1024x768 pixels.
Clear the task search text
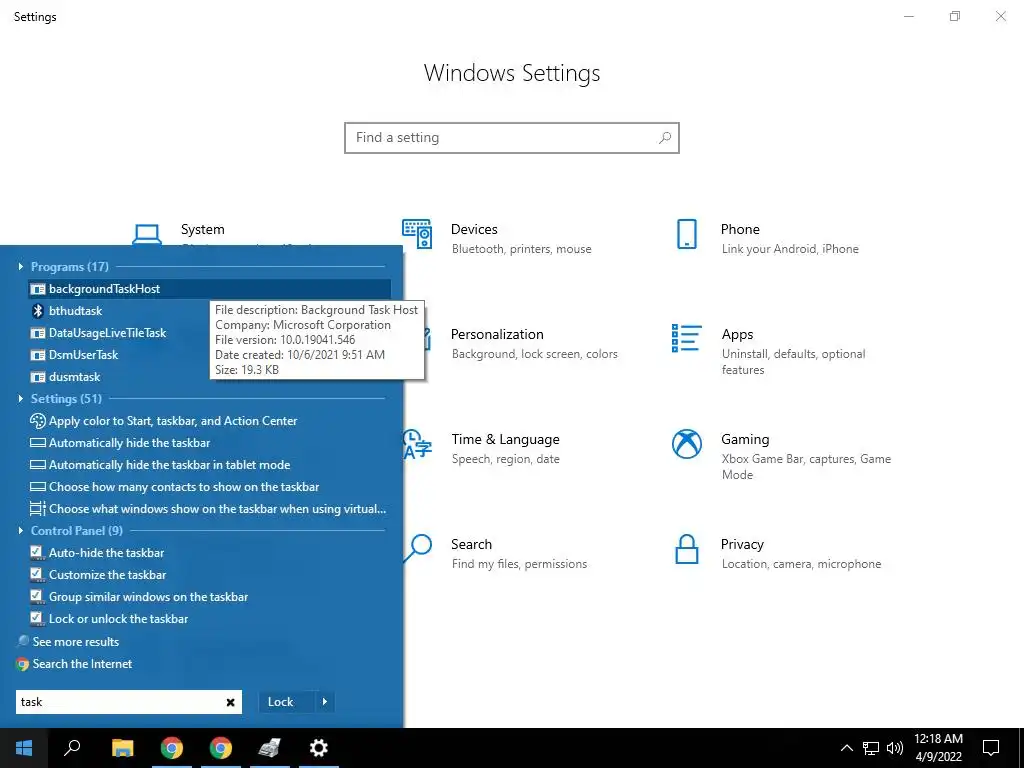tap(231, 702)
